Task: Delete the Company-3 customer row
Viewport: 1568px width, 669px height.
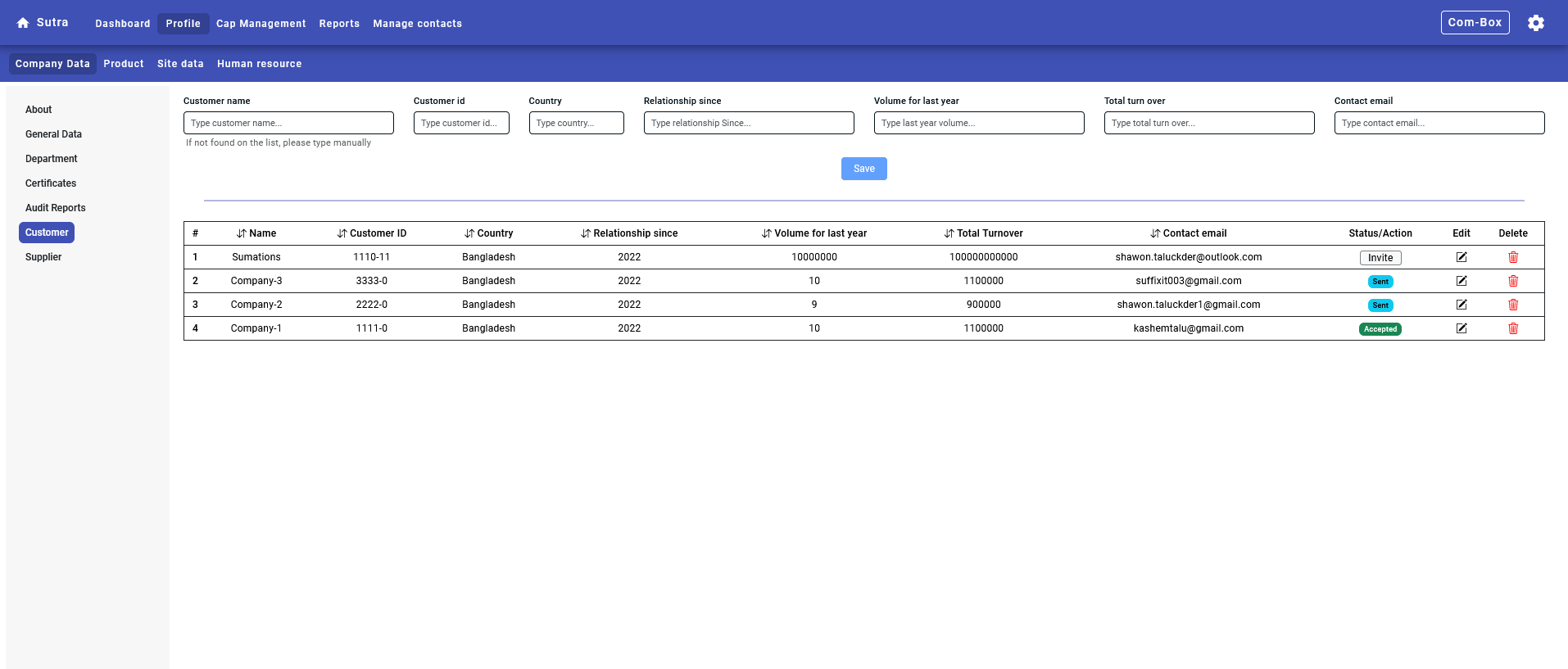Action: pos(1512,281)
